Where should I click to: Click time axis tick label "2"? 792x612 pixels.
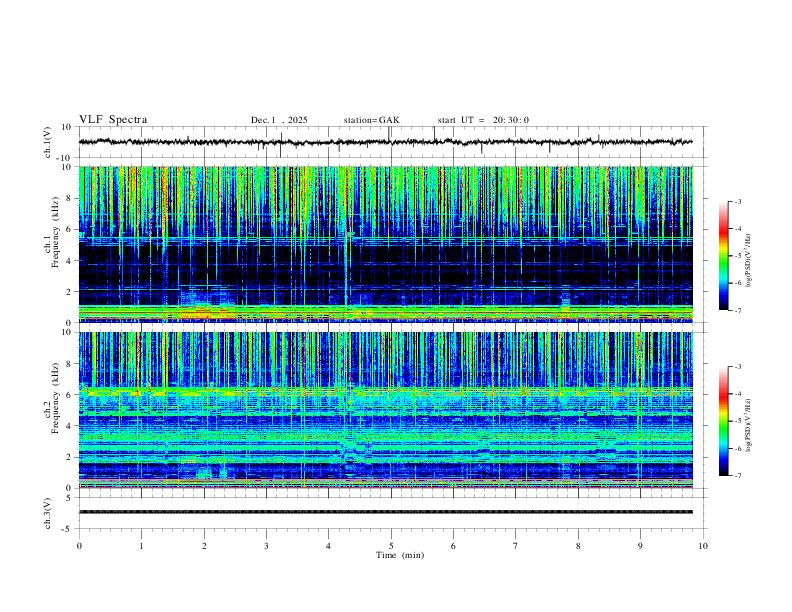pyautogui.click(x=204, y=546)
